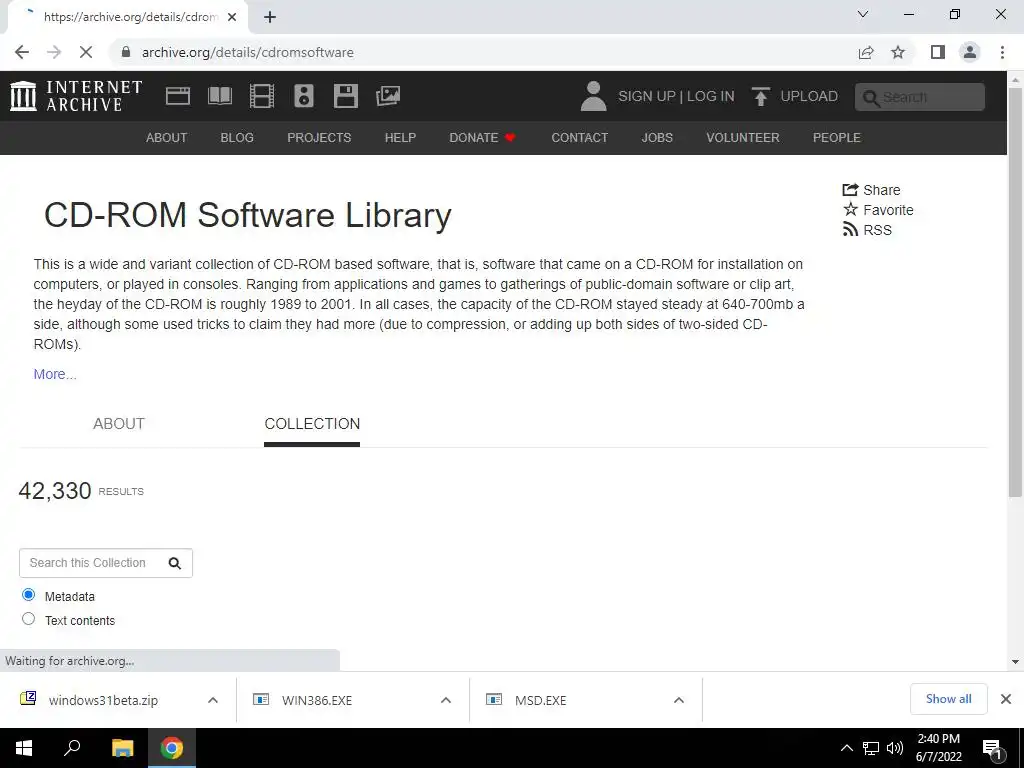Click the user avatar icon

tap(593, 96)
